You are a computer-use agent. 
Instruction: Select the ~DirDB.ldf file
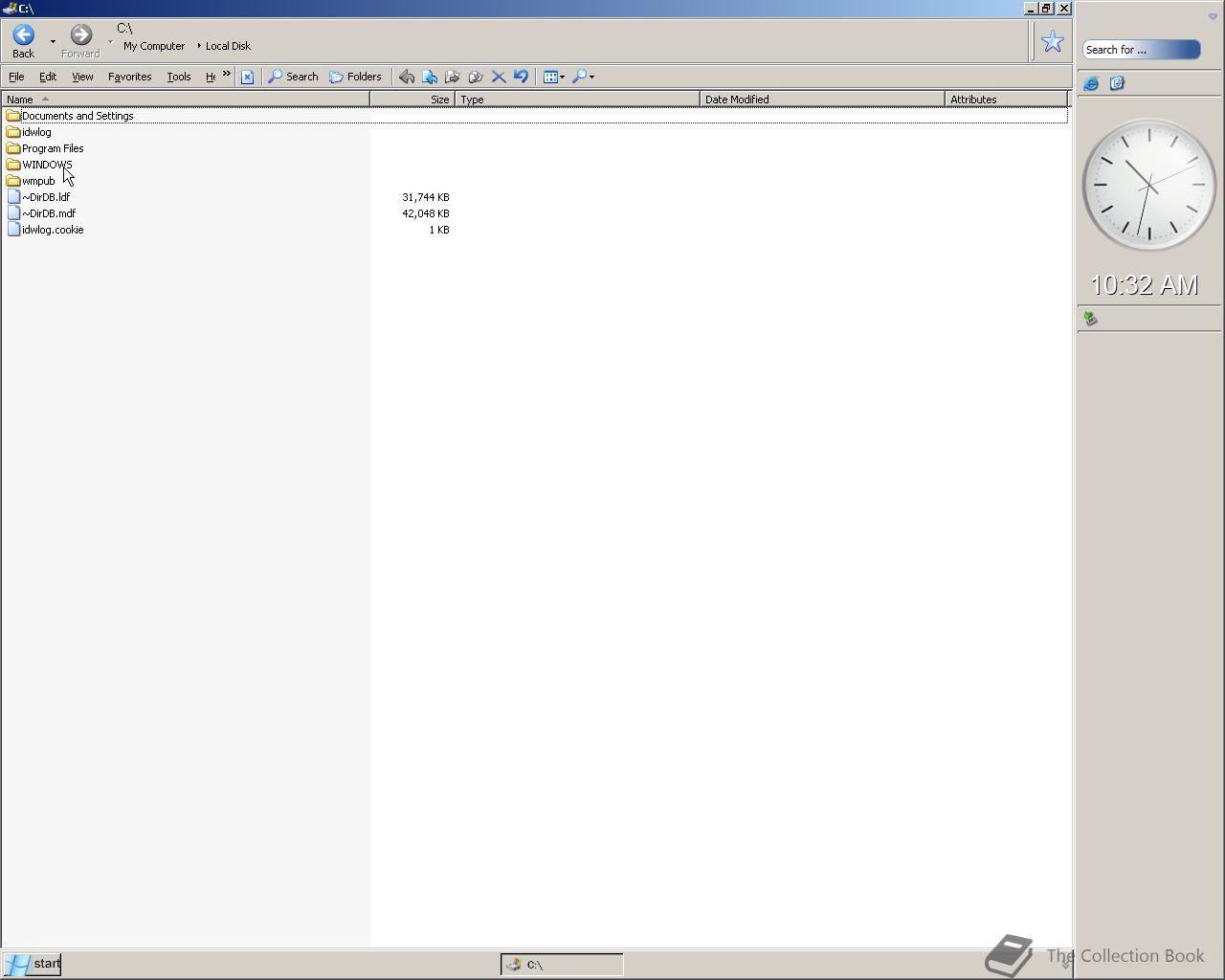46,197
